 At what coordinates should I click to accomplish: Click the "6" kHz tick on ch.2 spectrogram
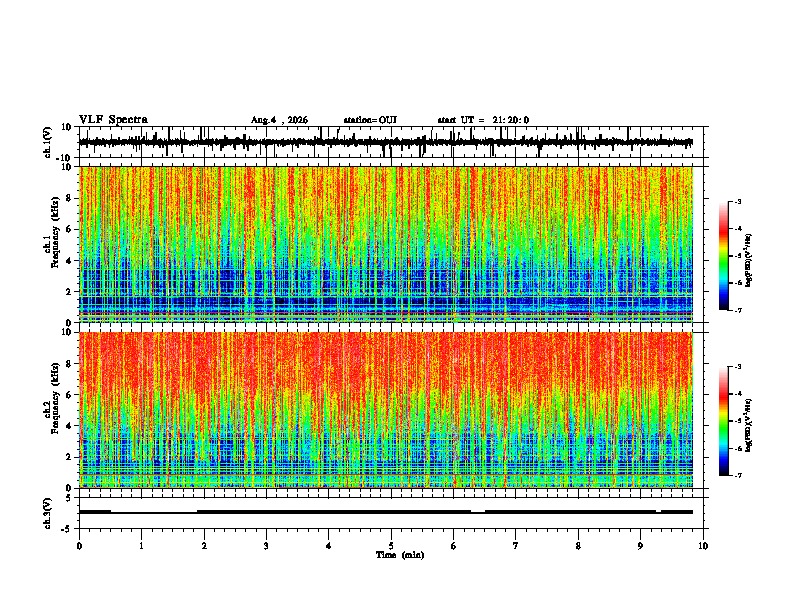click(x=69, y=395)
